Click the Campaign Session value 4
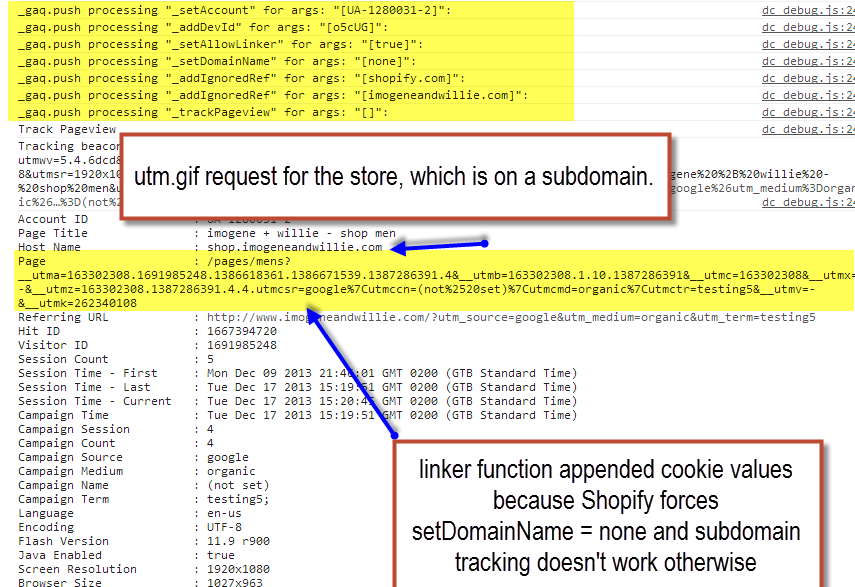The image size is (855, 587). pyautogui.click(x=210, y=429)
